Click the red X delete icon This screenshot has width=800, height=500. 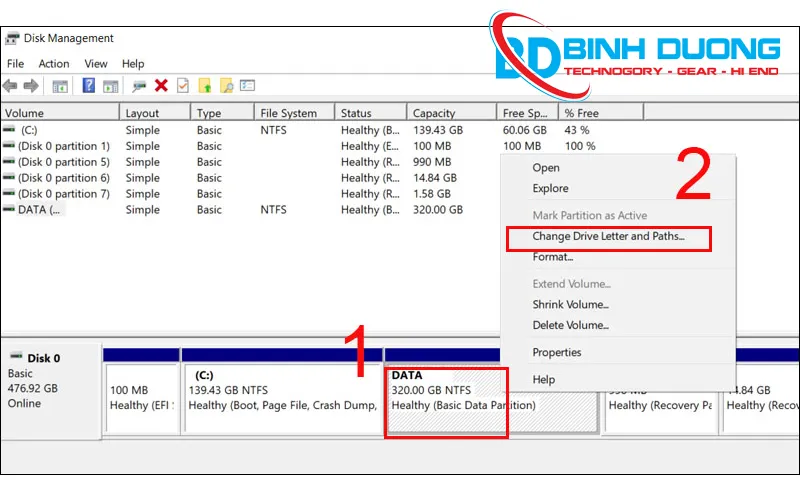[161, 85]
